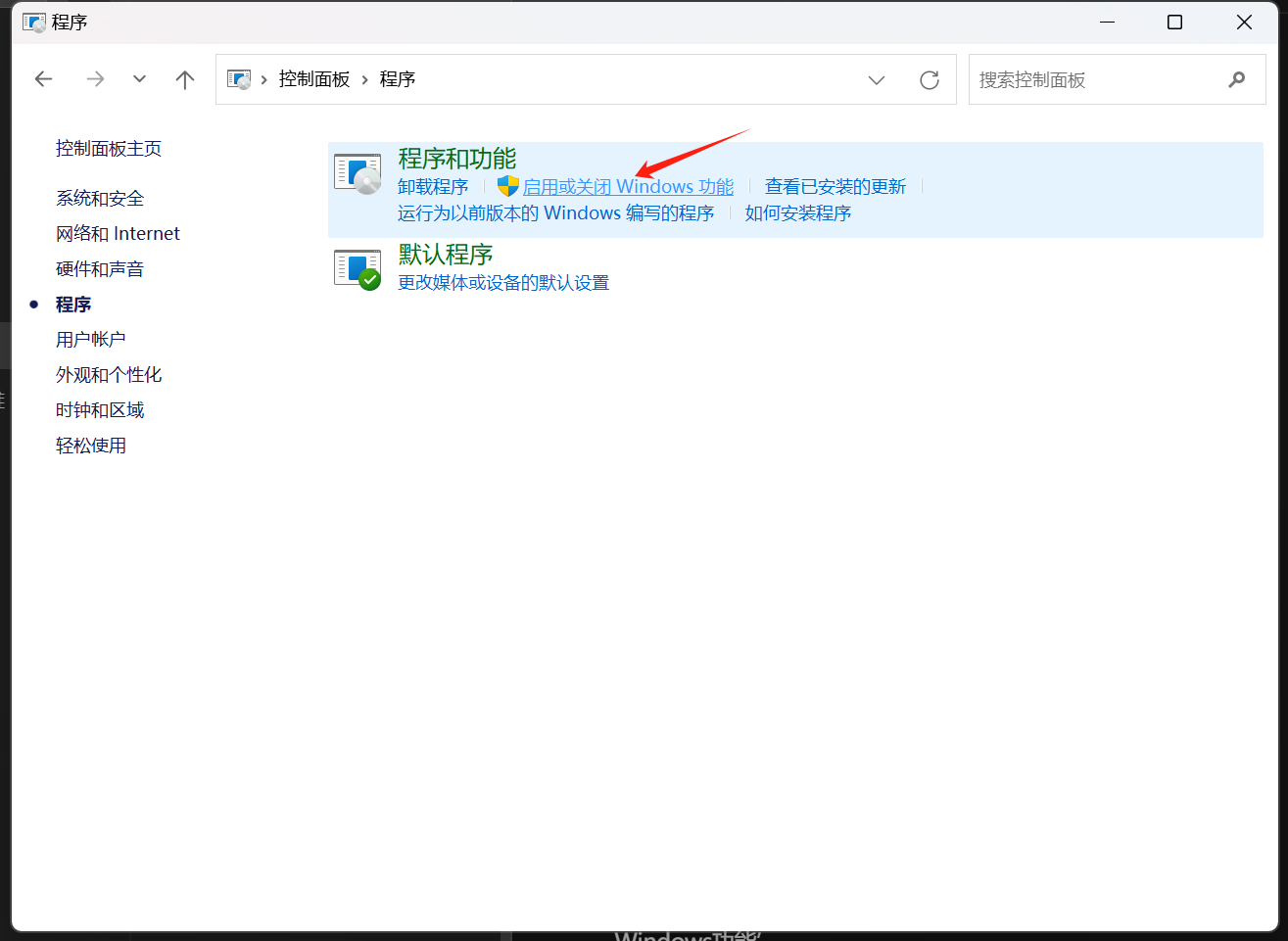
Task: Open 轻松使用 category
Action: tap(91, 446)
